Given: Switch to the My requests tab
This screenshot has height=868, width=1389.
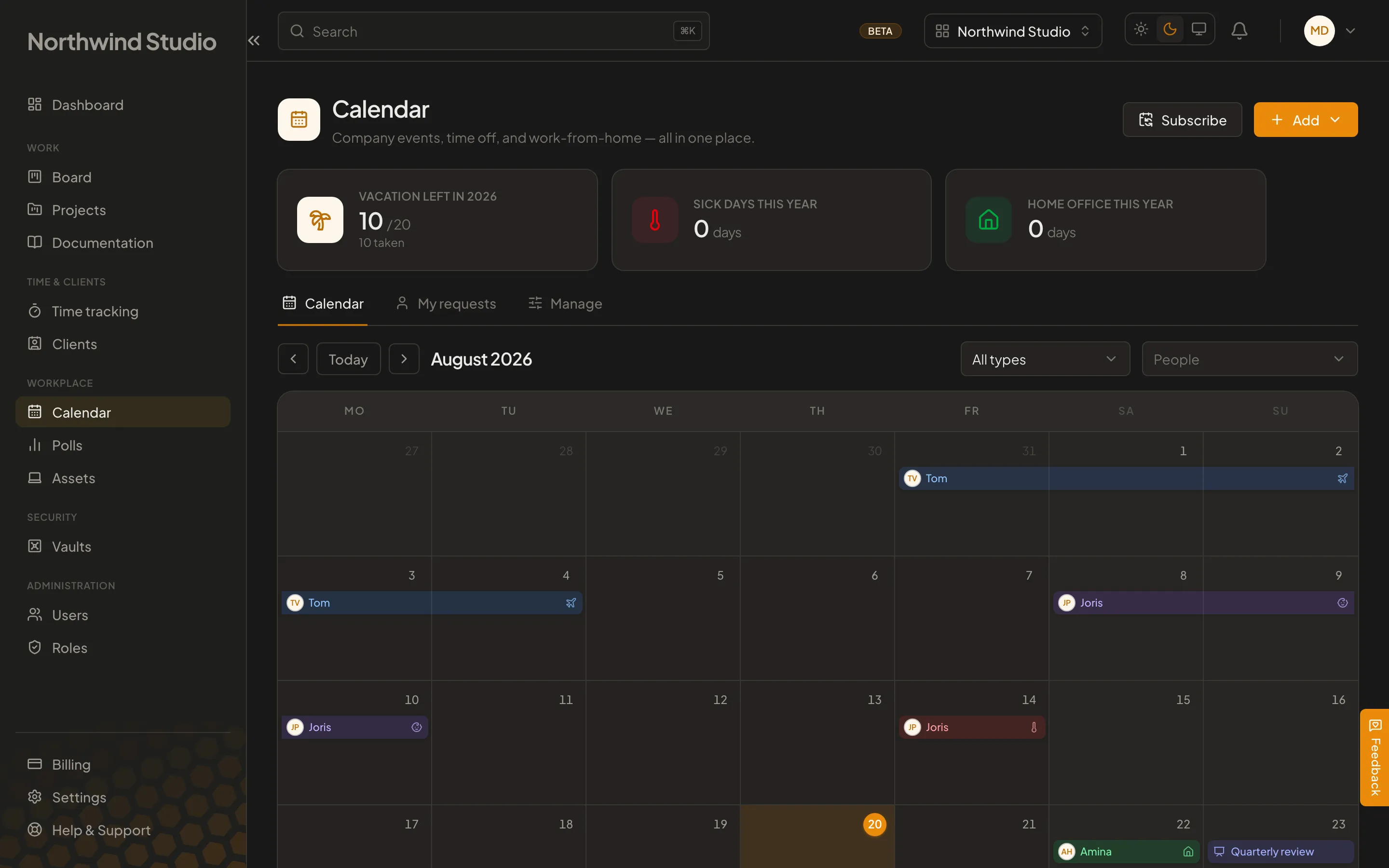Looking at the screenshot, I should pyautogui.click(x=446, y=303).
